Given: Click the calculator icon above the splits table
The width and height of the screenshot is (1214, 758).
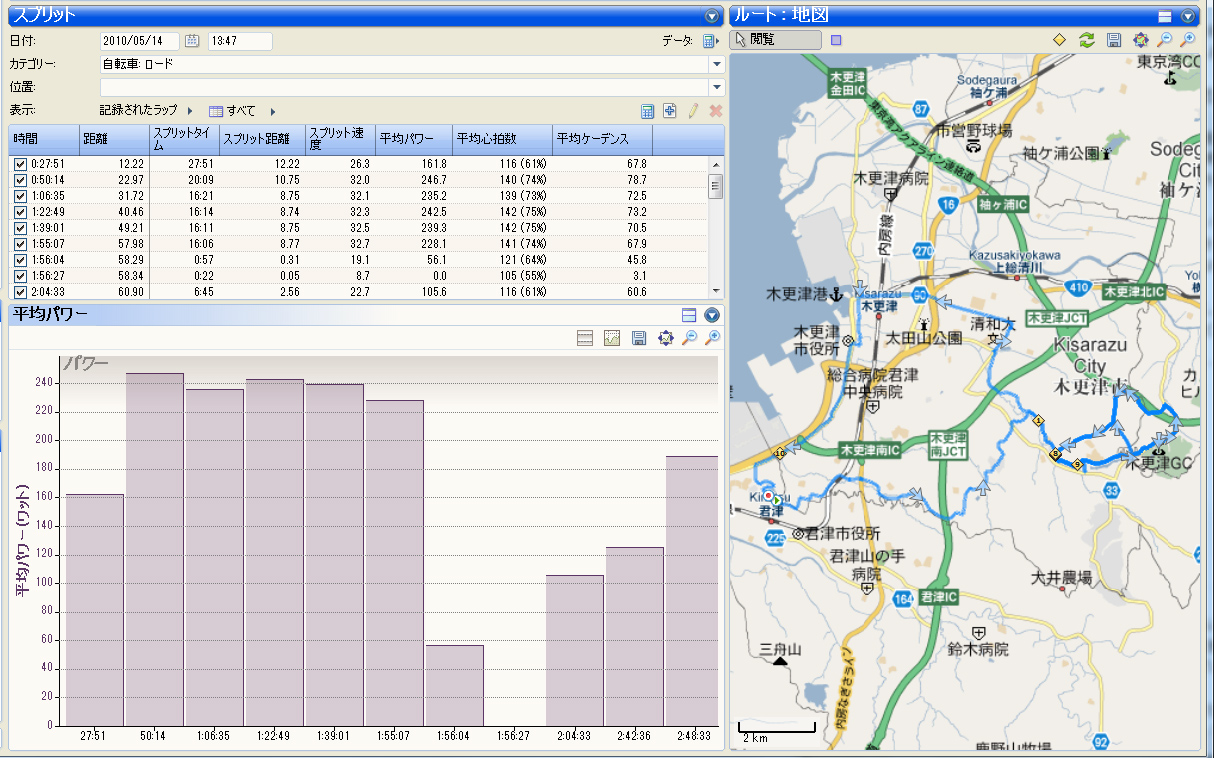Looking at the screenshot, I should point(648,111).
